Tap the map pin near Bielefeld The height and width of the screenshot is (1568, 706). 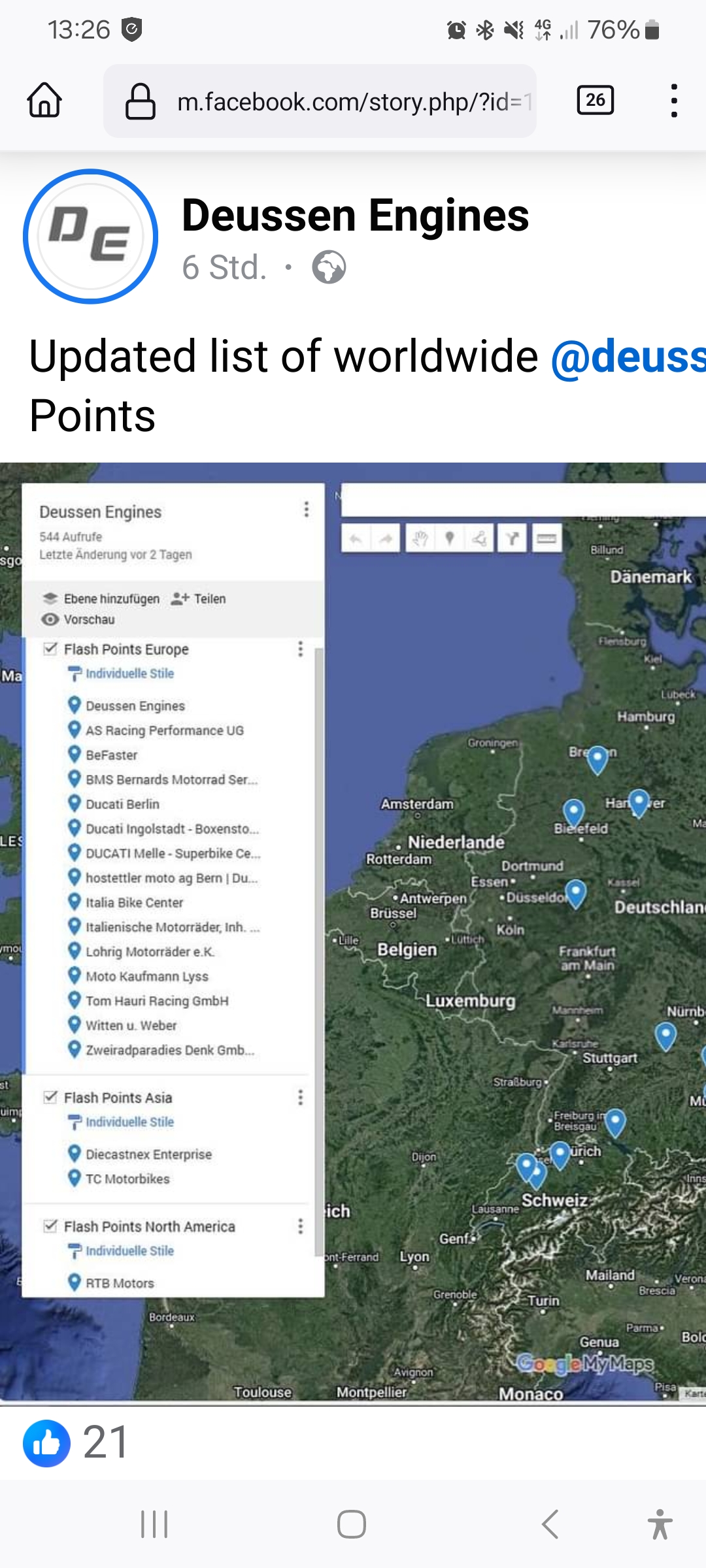pyautogui.click(x=573, y=811)
